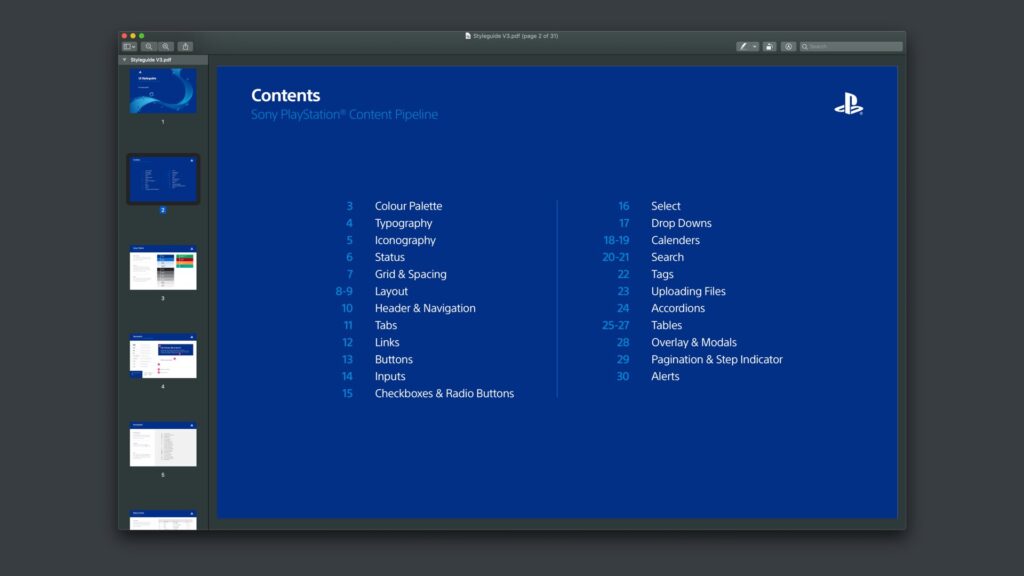Open page 4 thumbnail in sidebar
Image resolution: width=1024 pixels, height=576 pixels.
pos(163,356)
